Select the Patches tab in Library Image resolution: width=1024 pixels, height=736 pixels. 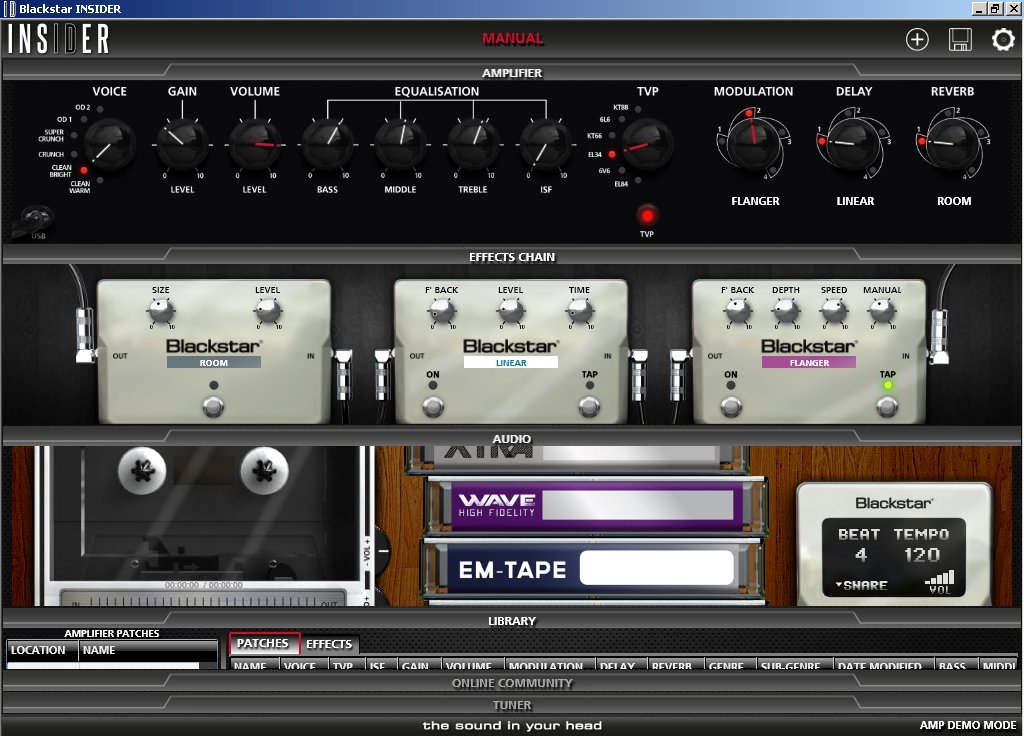tap(263, 644)
